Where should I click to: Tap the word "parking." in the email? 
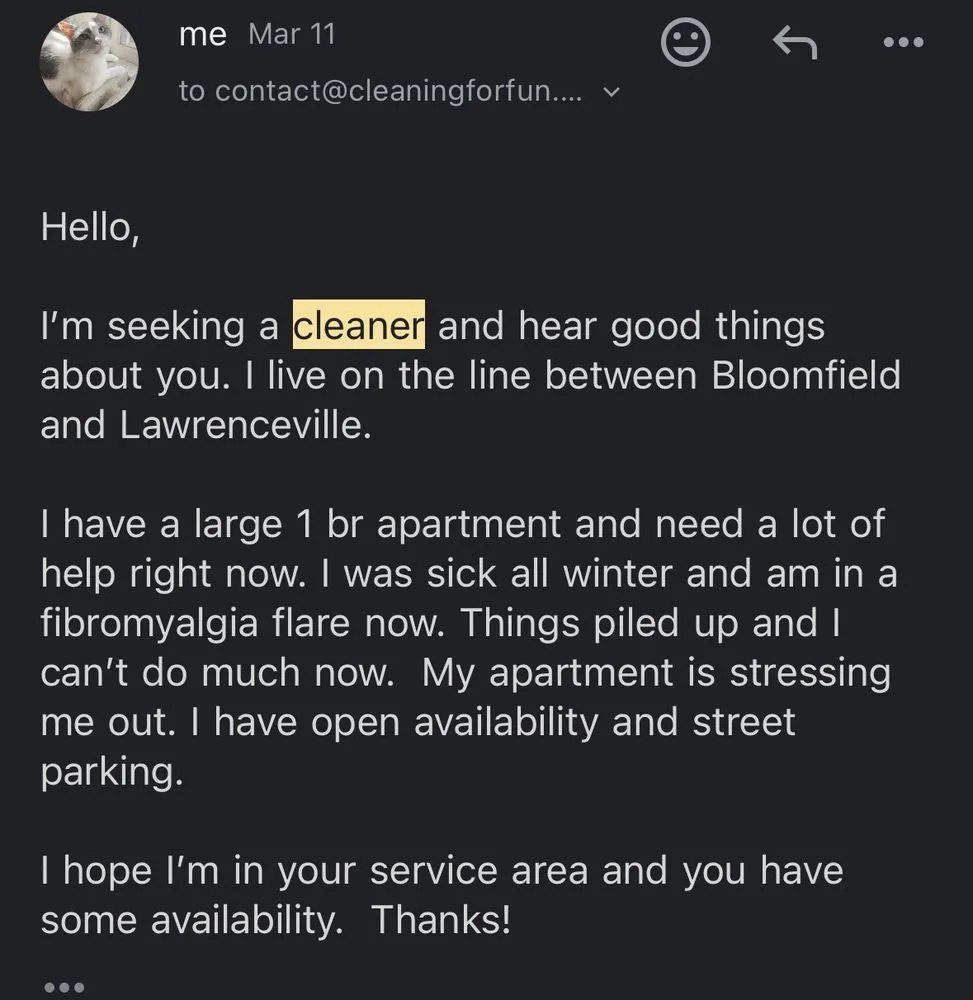[x=112, y=771]
